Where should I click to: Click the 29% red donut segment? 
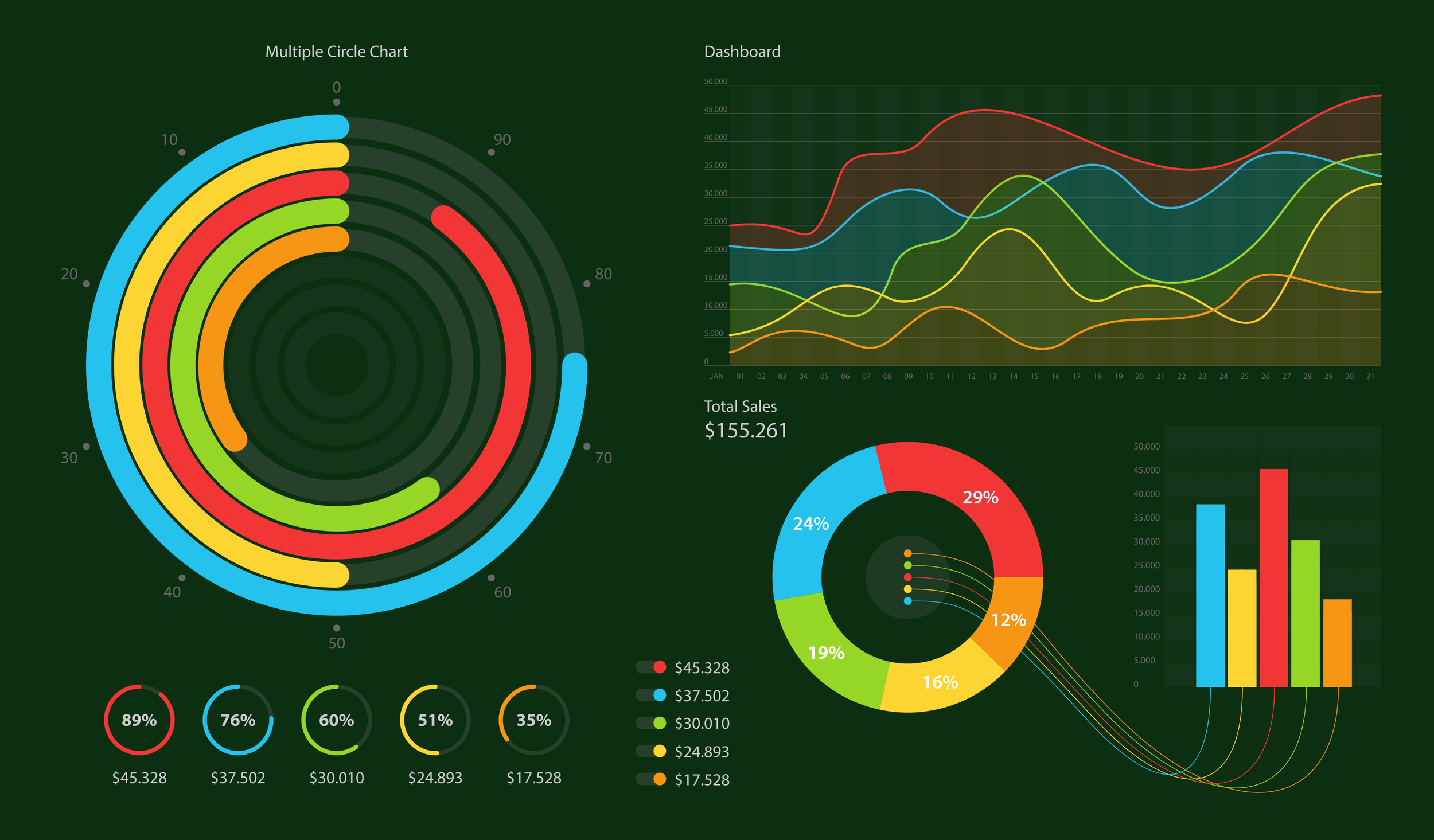[981, 498]
